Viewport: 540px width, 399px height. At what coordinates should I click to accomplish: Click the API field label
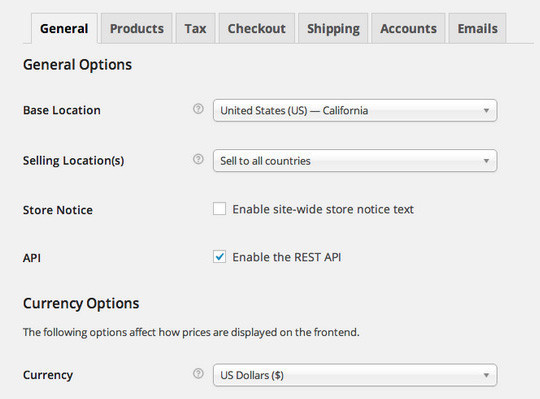(32, 258)
